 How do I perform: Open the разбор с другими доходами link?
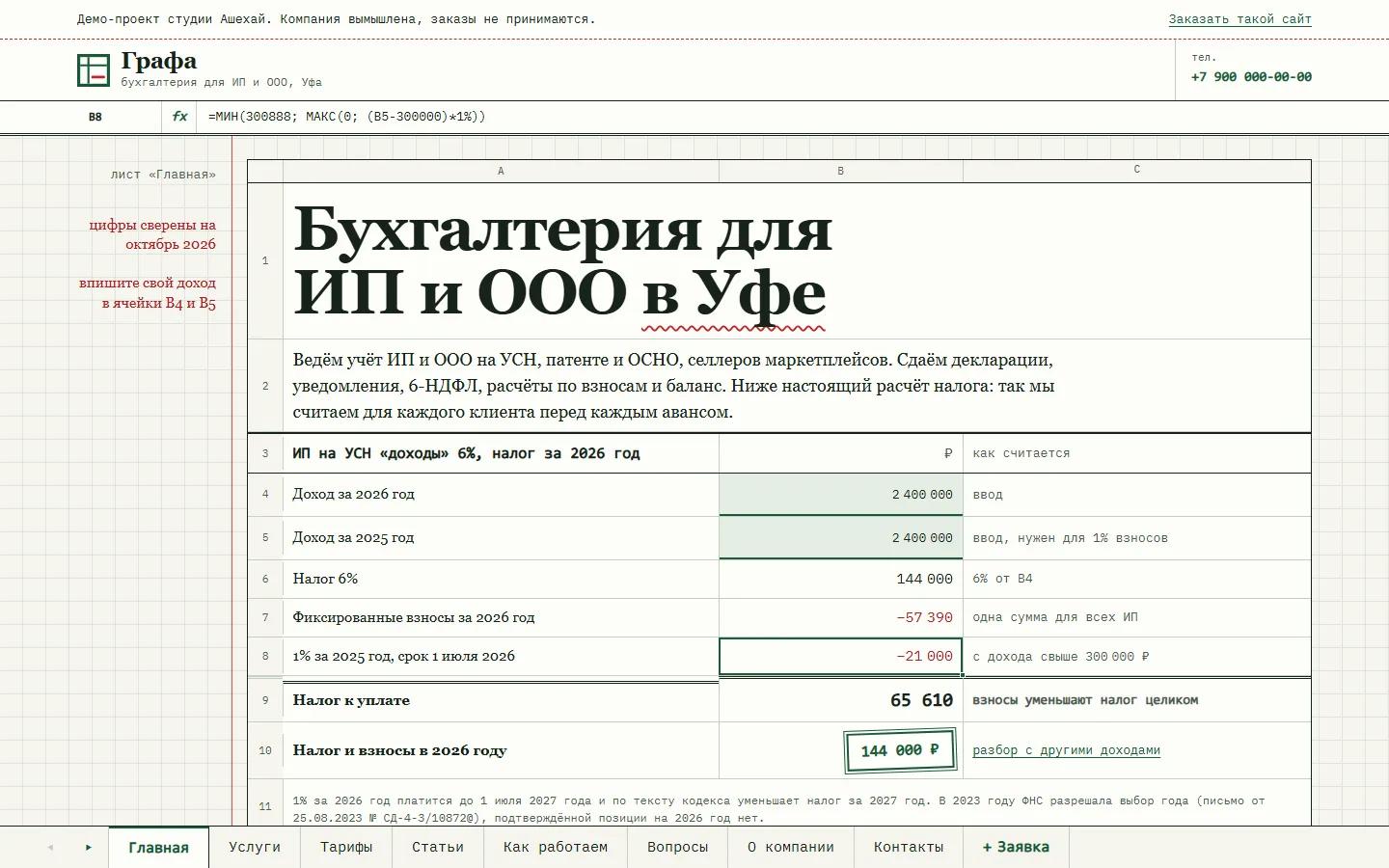tap(1066, 750)
